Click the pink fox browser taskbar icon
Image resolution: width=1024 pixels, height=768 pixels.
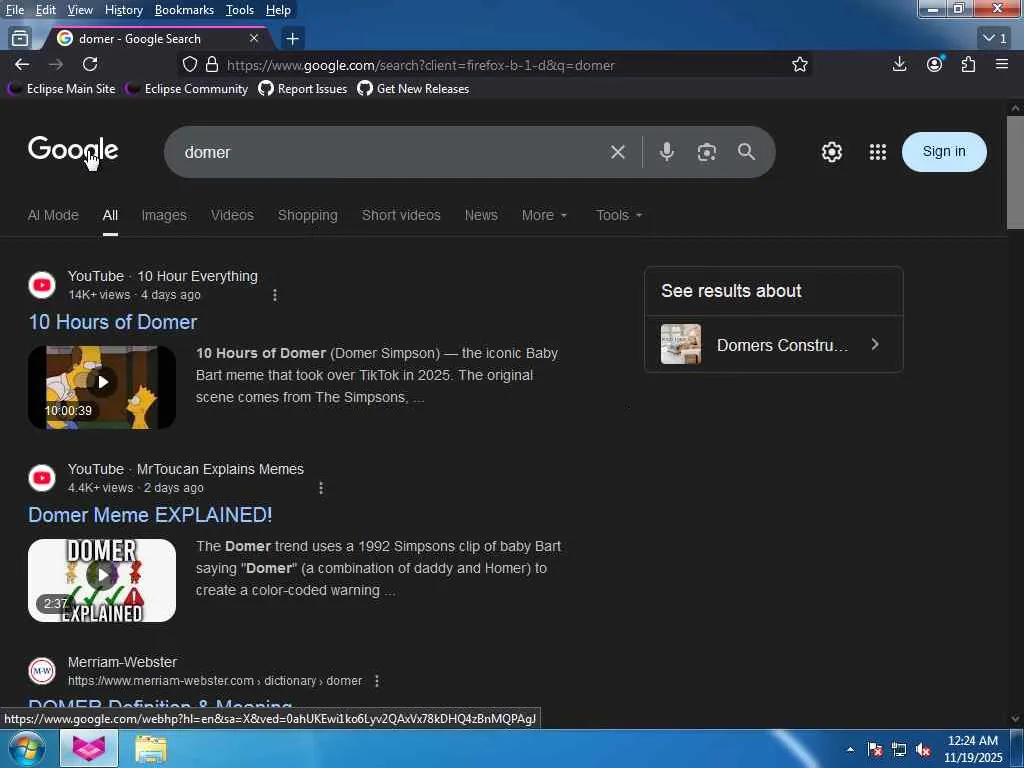point(89,749)
